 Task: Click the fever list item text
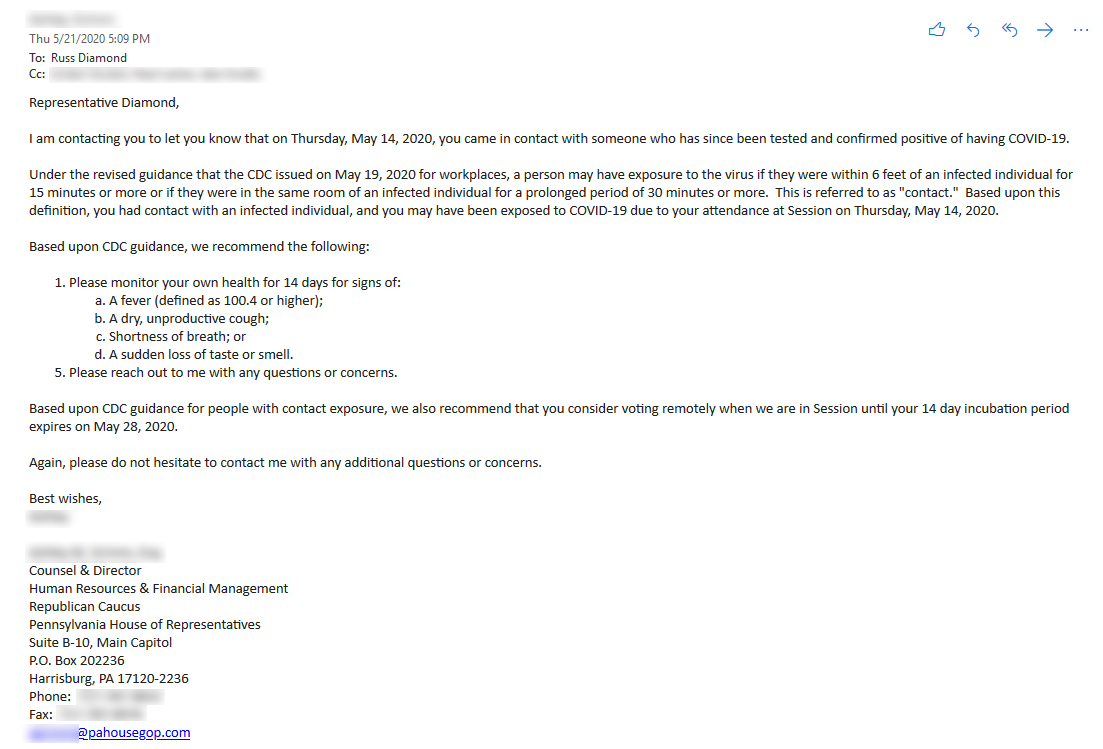(216, 300)
